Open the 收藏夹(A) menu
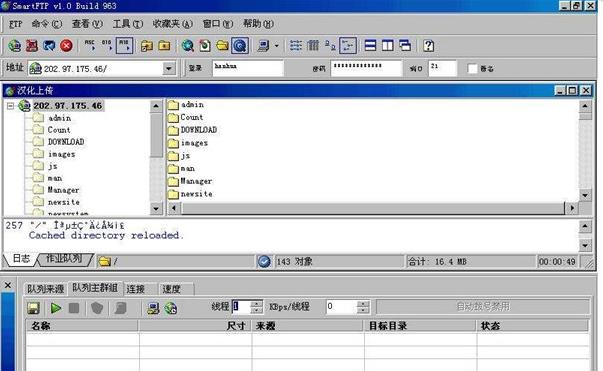Viewport: 603px width, 371px height. click(172, 24)
